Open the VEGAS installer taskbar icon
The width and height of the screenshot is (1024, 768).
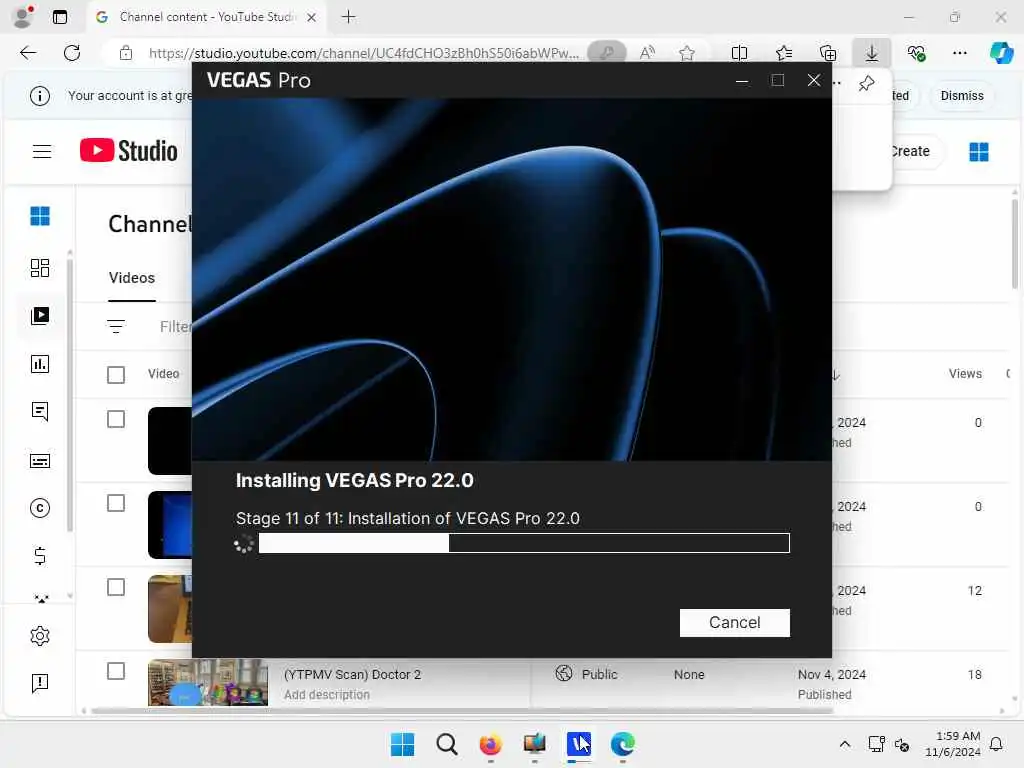coord(579,744)
